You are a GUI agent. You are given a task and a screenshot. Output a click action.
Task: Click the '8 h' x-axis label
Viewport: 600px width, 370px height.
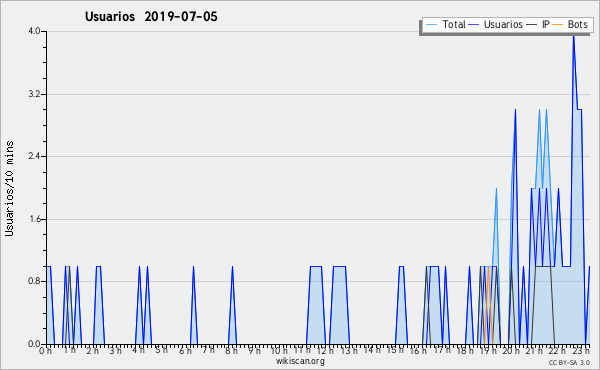pyautogui.click(x=232, y=350)
